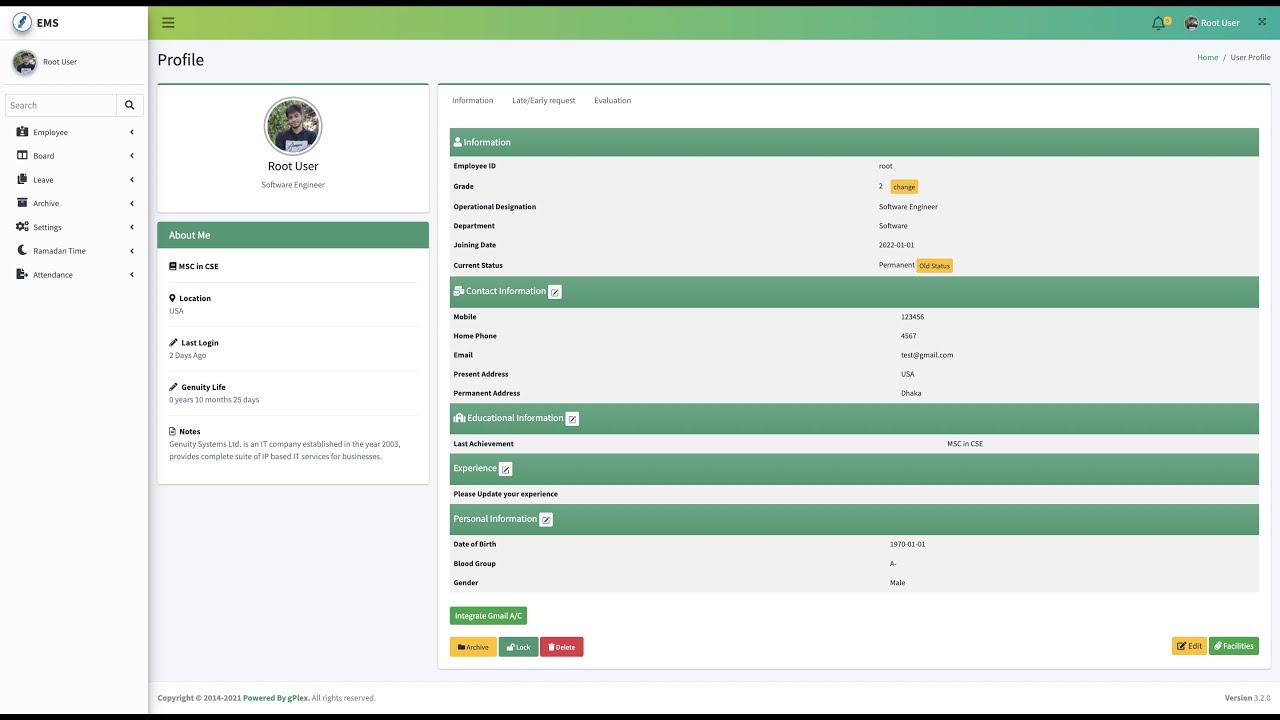Go to Home breadcrumb link

(1207, 58)
